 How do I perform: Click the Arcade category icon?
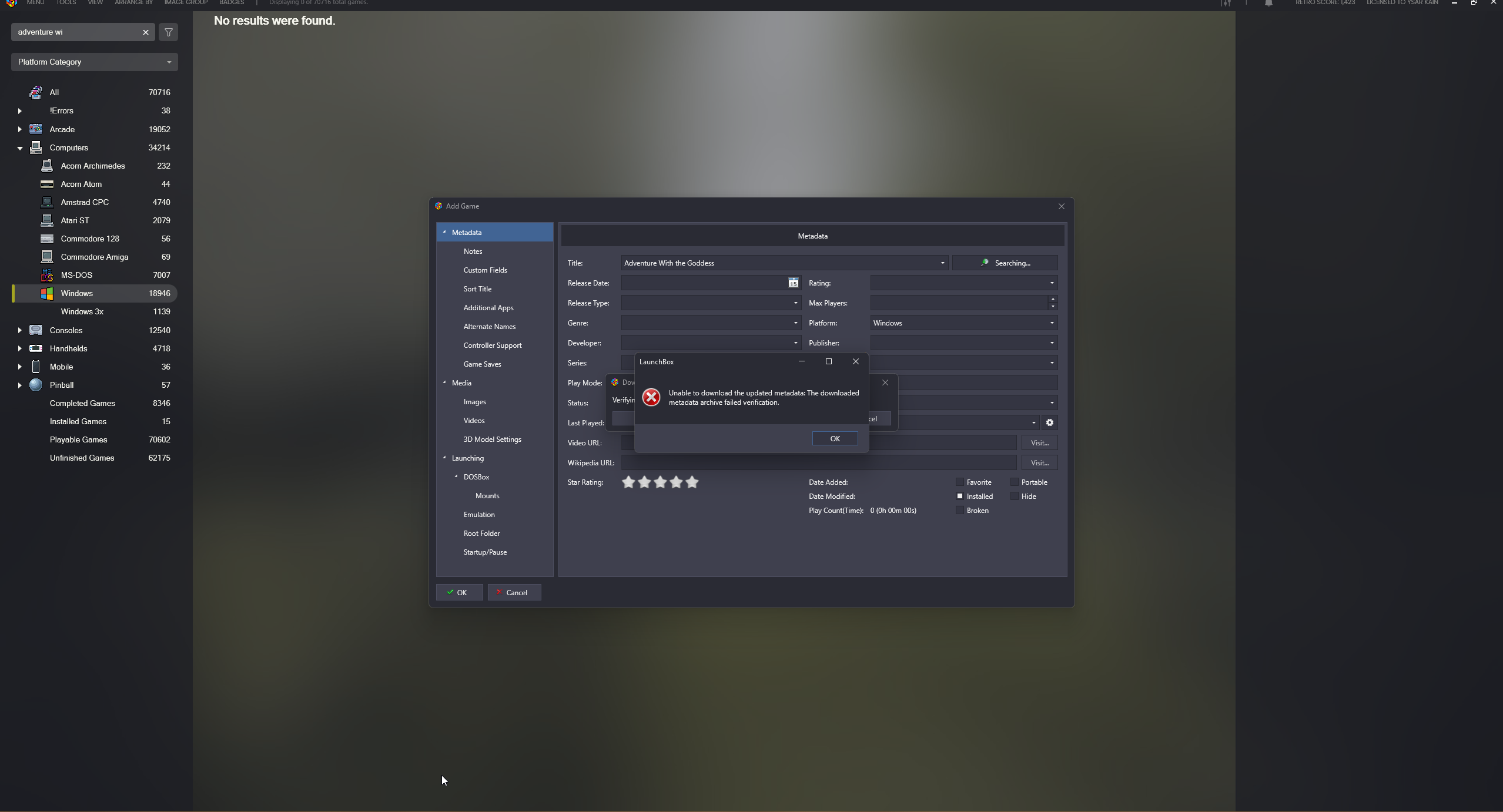tap(36, 129)
